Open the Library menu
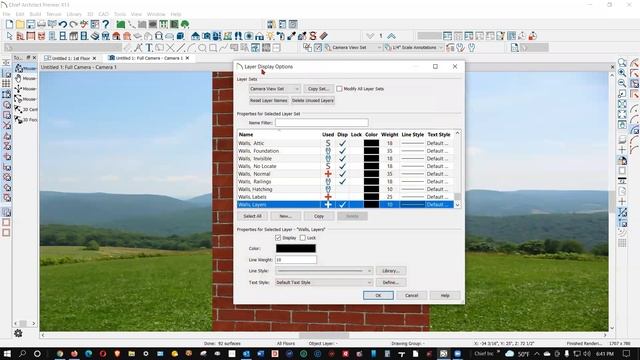 [74, 14]
